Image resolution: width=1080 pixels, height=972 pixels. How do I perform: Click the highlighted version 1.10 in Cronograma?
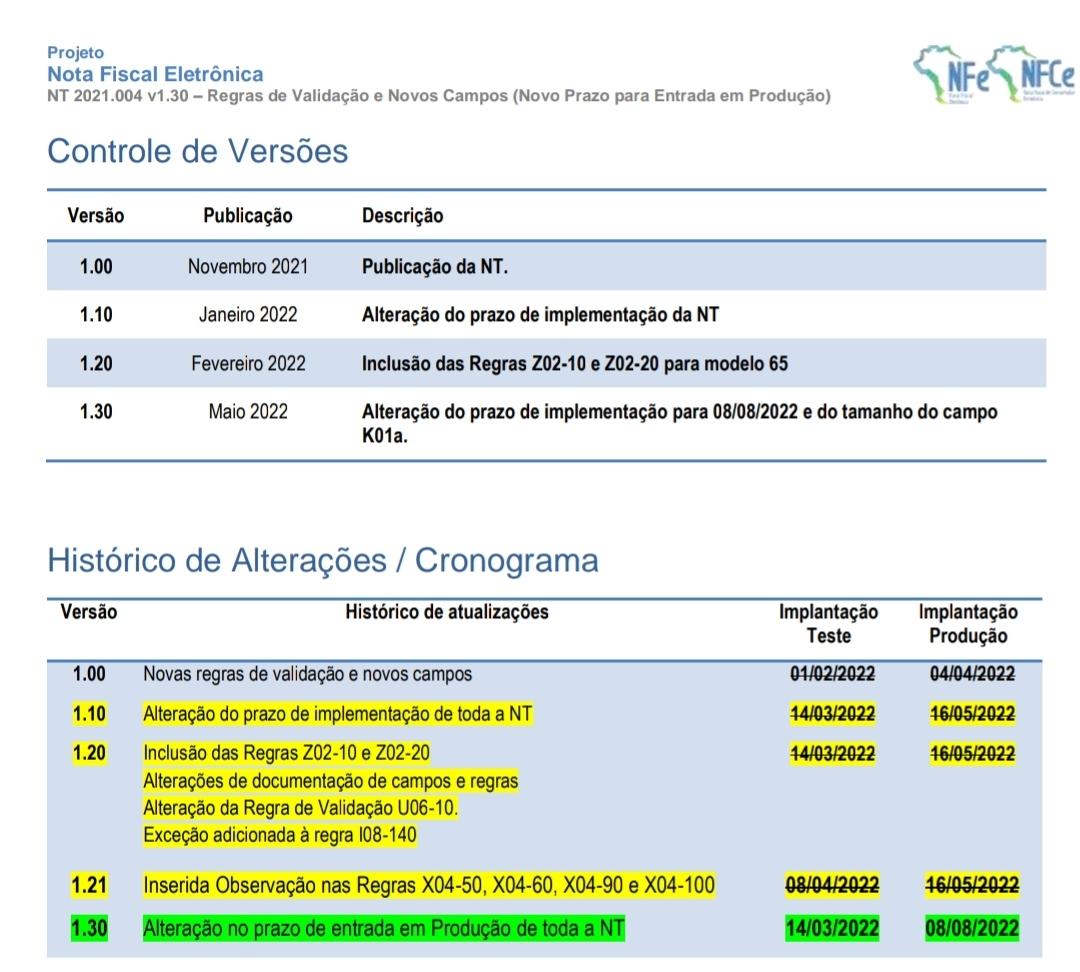pos(90,714)
